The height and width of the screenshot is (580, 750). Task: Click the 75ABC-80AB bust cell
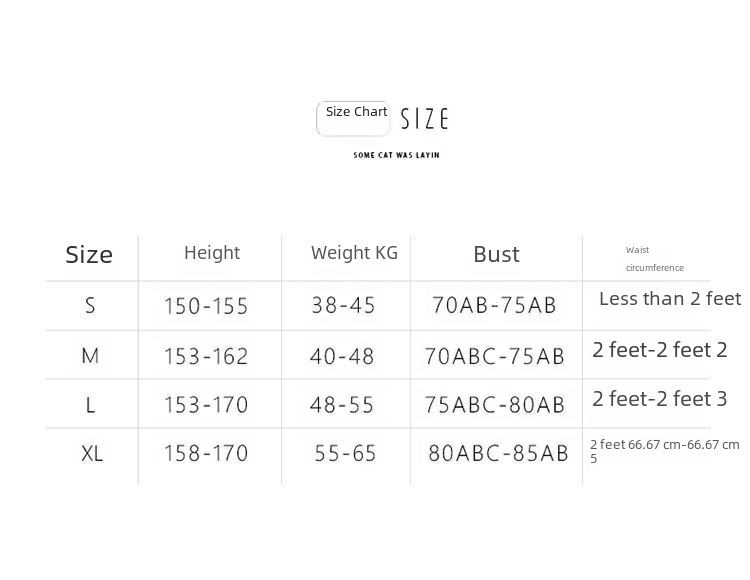click(x=494, y=405)
